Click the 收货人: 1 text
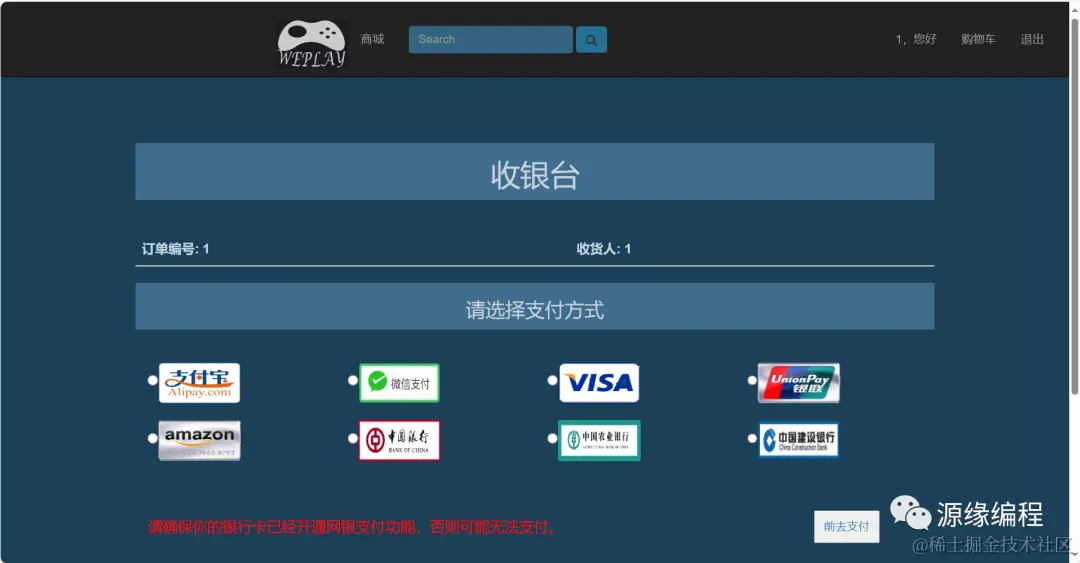The width and height of the screenshot is (1080, 563). (604, 249)
